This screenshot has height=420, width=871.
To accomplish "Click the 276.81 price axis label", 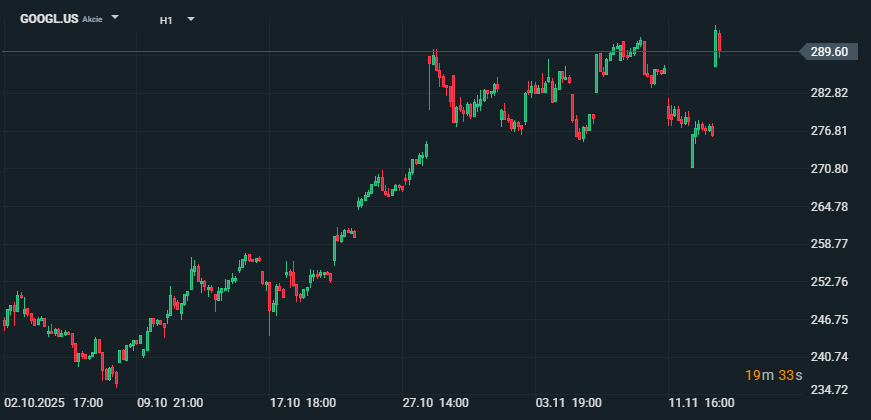I will [829, 131].
